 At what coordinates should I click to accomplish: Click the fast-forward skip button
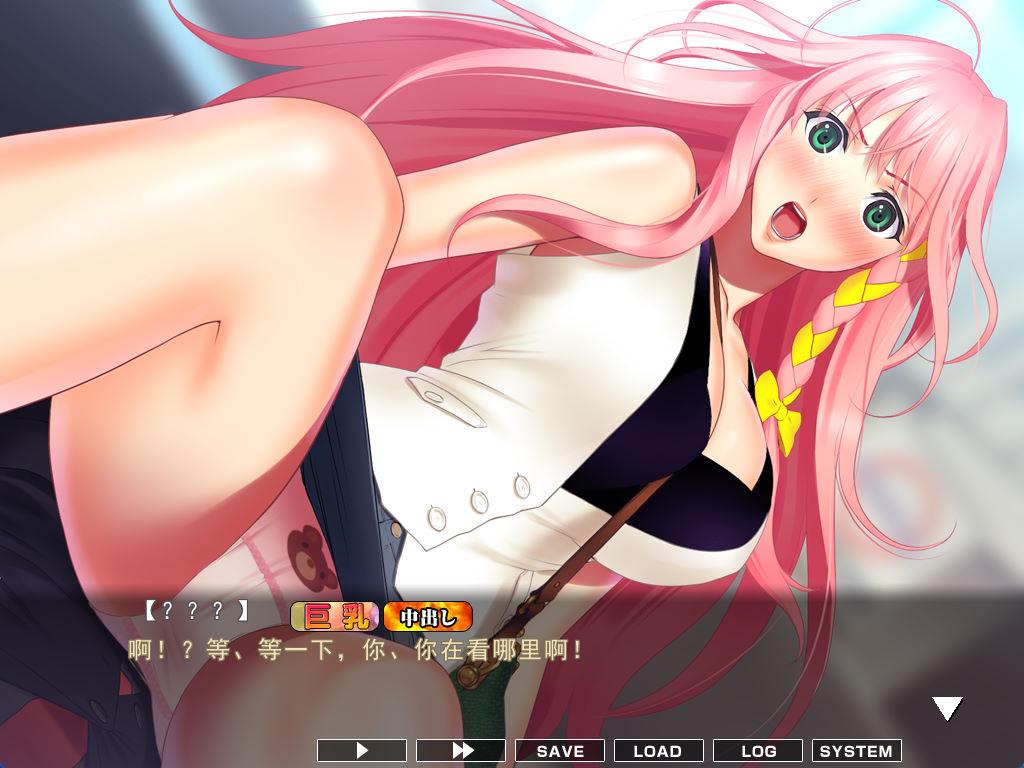click(x=461, y=750)
